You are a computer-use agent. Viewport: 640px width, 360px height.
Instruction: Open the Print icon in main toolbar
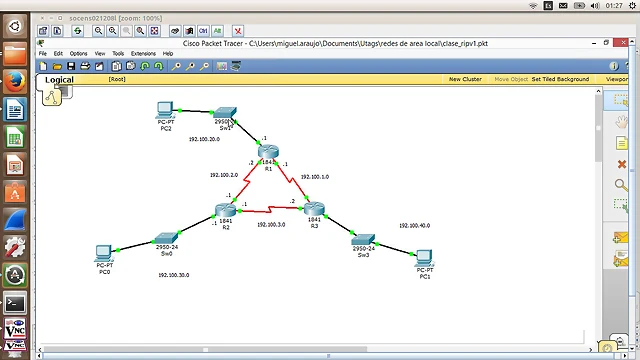[85, 66]
